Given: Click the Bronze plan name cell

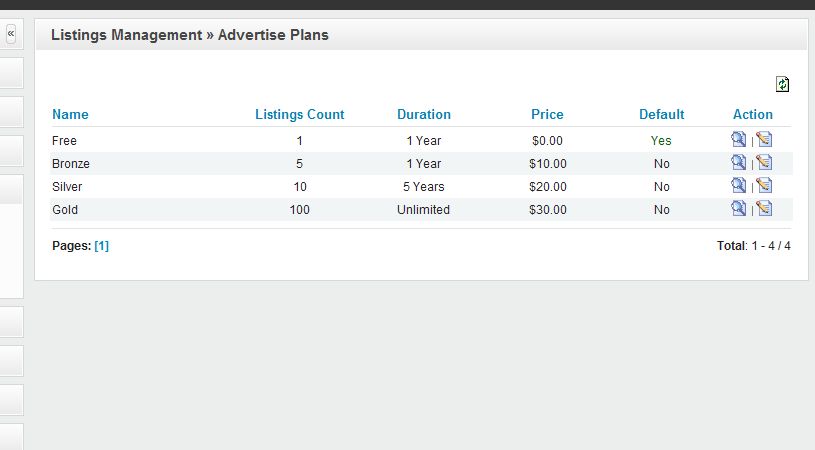Looking at the screenshot, I should click(x=71, y=164).
